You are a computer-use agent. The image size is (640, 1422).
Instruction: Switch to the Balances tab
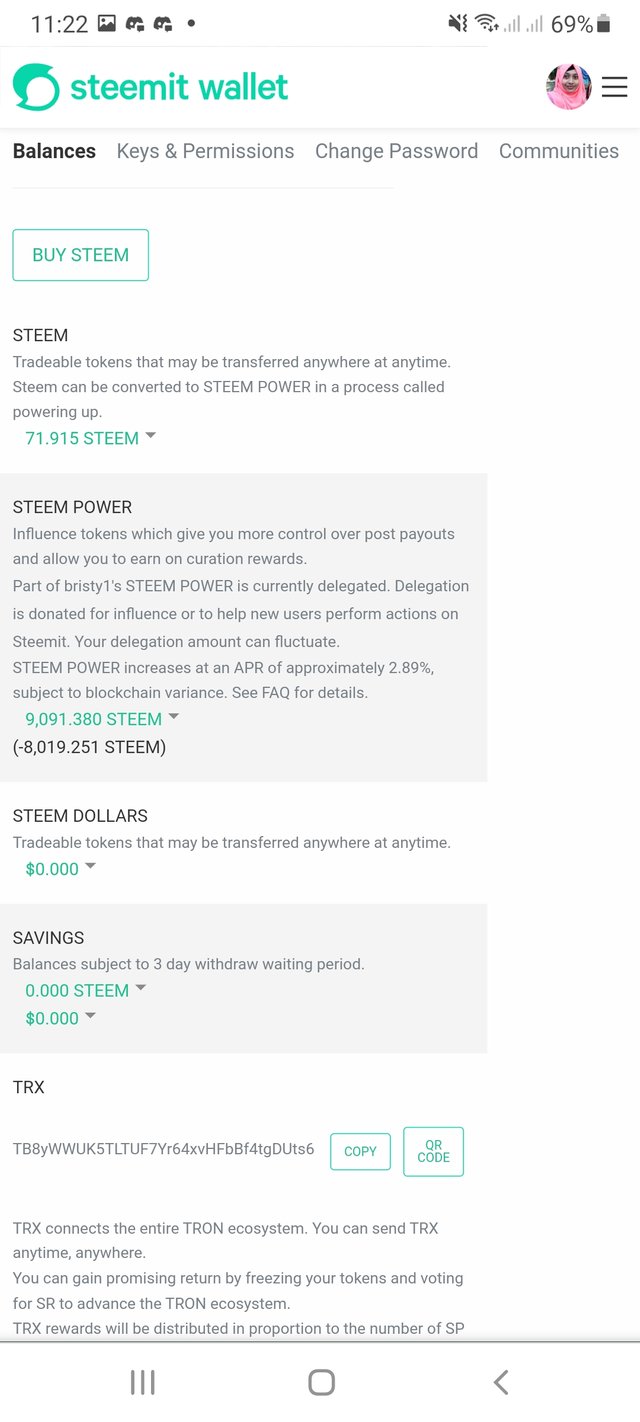click(x=54, y=151)
